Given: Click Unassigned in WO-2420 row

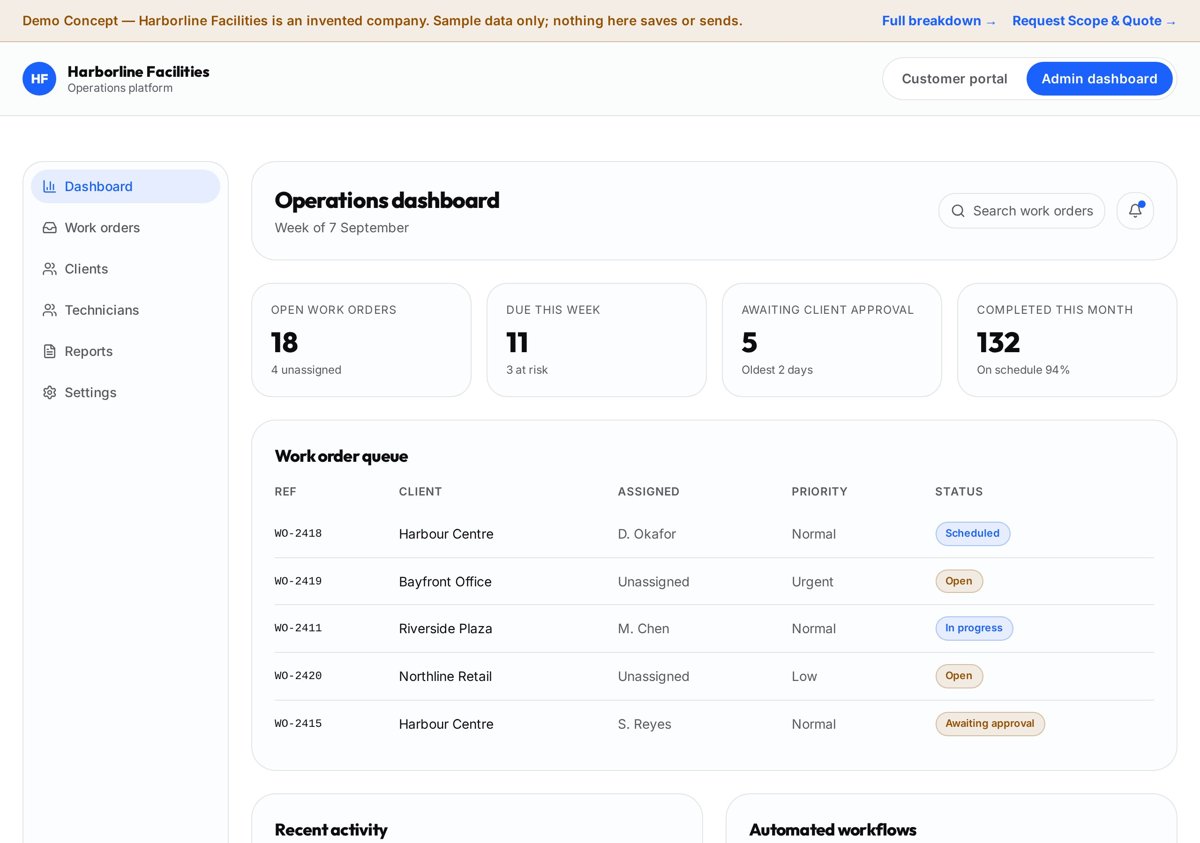Looking at the screenshot, I should point(654,677).
